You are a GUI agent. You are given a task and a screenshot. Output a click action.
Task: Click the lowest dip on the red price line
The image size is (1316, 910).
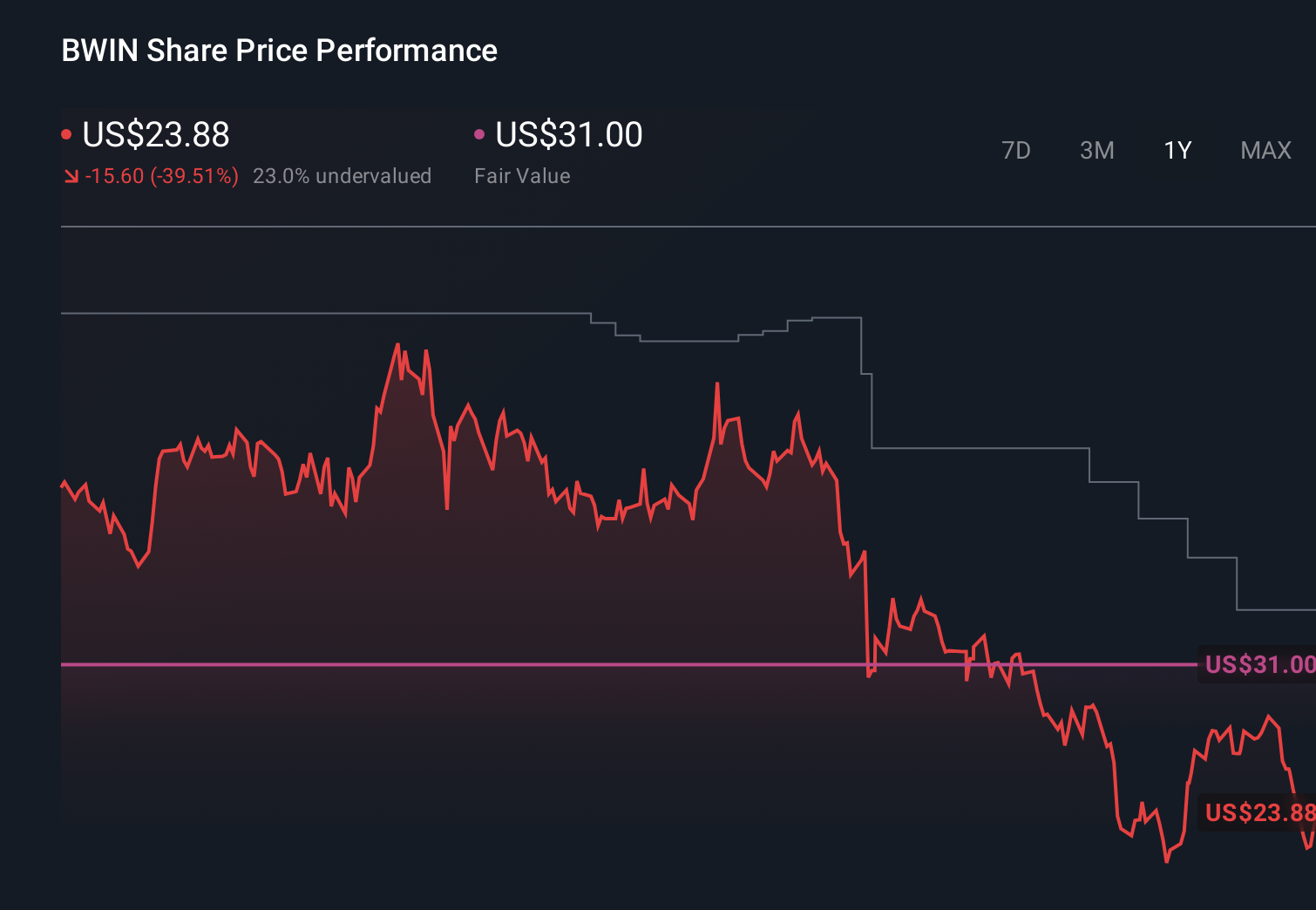pyautogui.click(x=1168, y=859)
